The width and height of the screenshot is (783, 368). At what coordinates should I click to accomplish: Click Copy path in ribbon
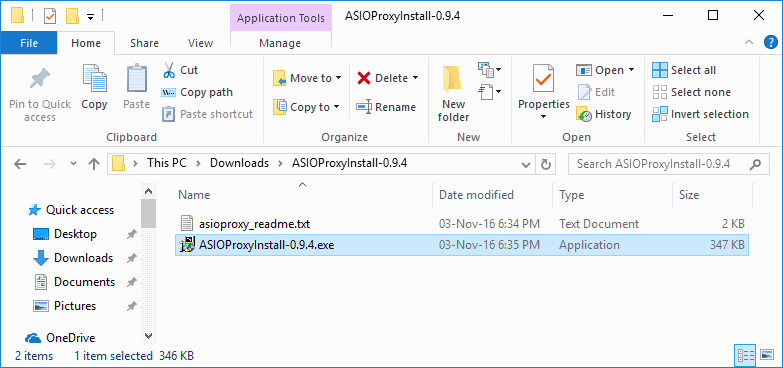point(197,92)
